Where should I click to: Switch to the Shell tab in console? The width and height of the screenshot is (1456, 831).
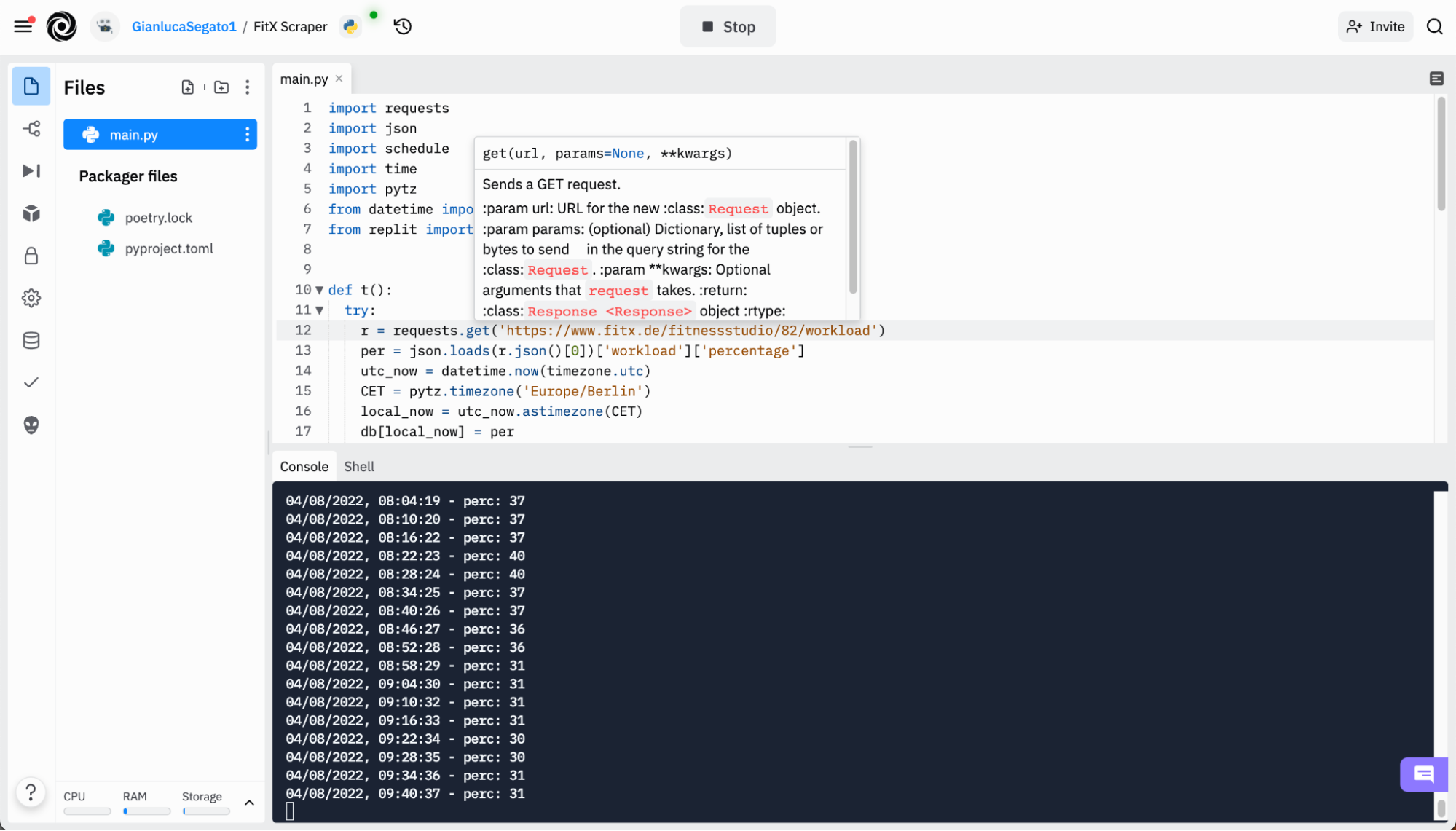point(358,466)
